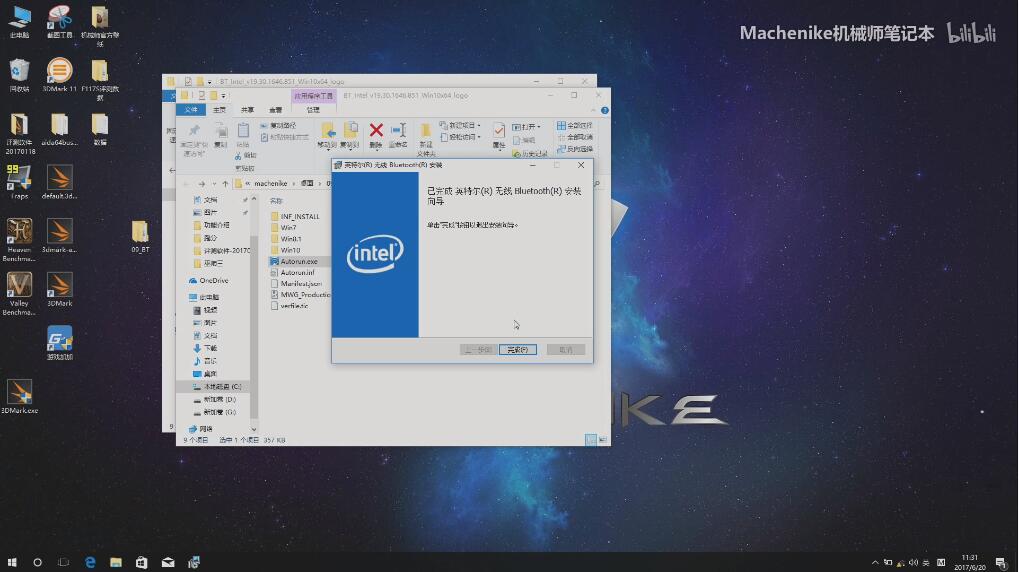Open the Recycle Bin desktop icon
1019x572 pixels.
click(19, 75)
